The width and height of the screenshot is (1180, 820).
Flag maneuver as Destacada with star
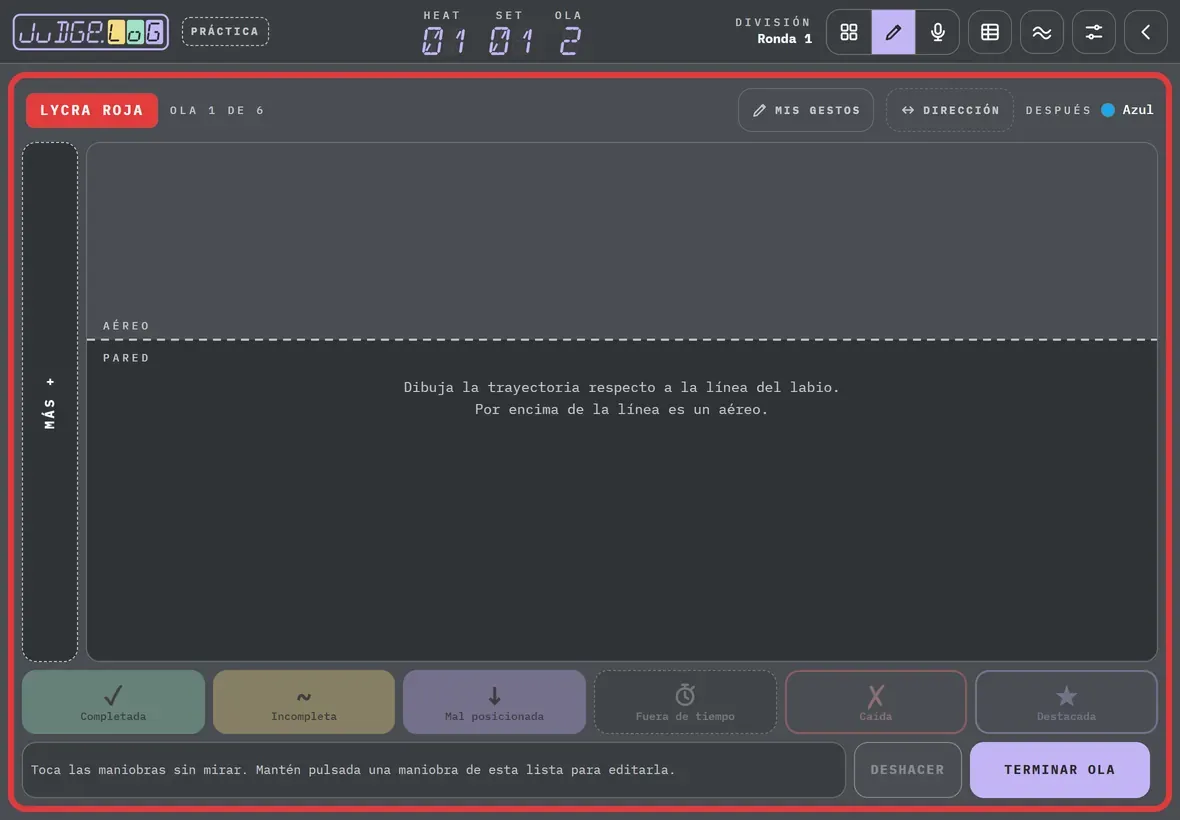coord(1066,702)
